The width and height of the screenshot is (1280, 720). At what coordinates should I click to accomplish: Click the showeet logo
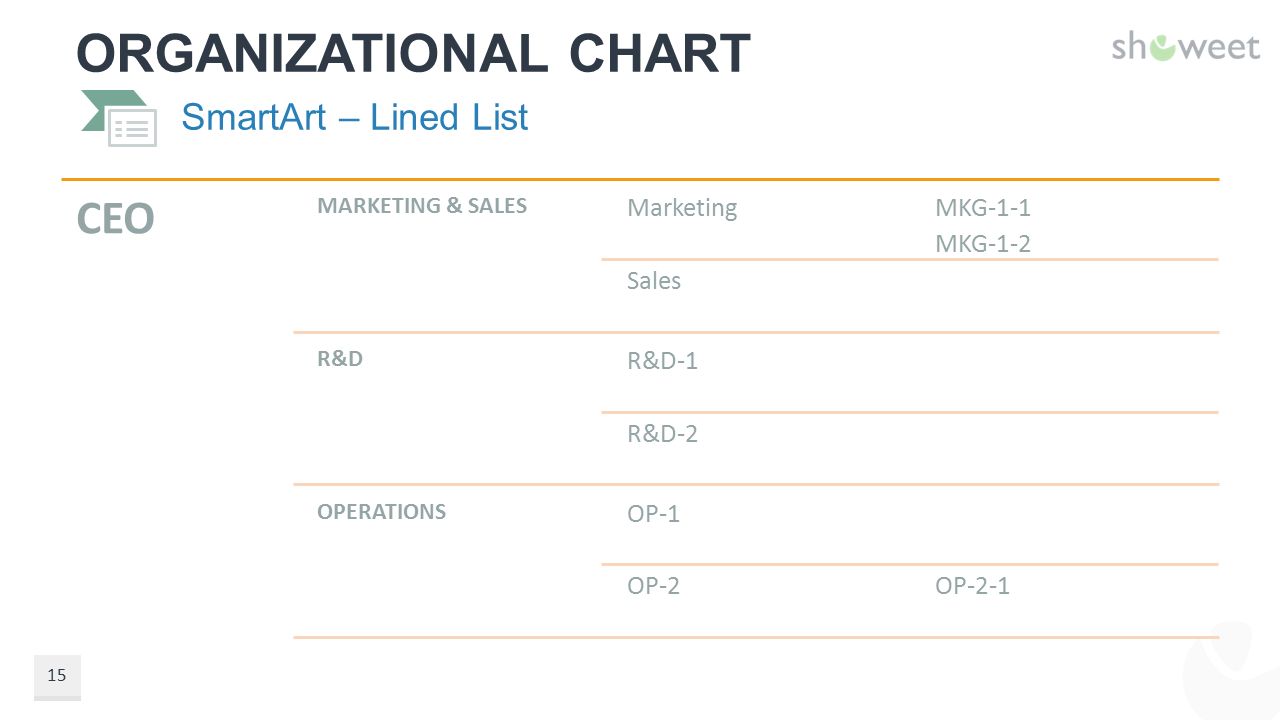(x=1186, y=46)
